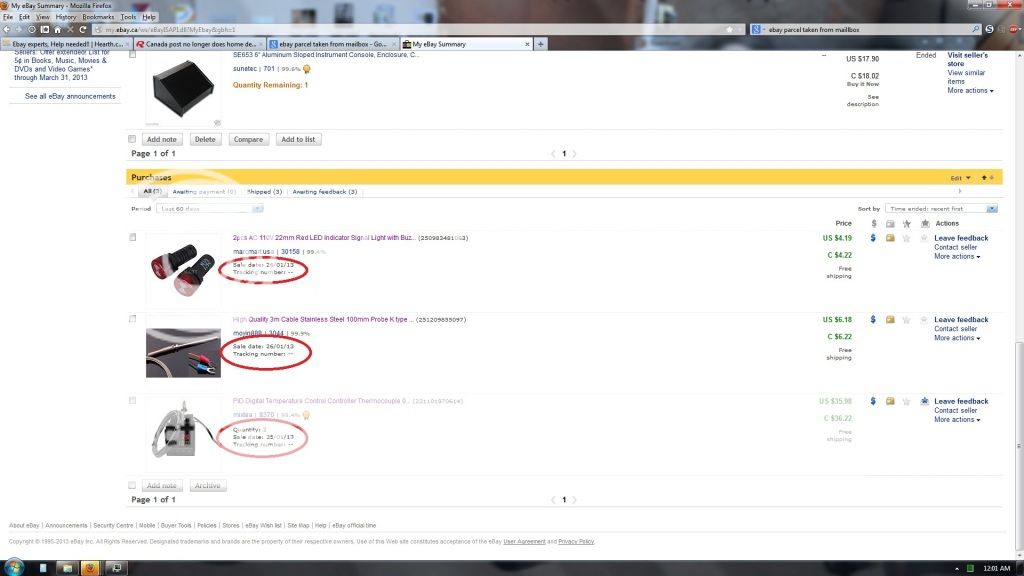The height and width of the screenshot is (576, 1024).
Task: Reload the page with the refresh icon
Action: click(x=83, y=29)
